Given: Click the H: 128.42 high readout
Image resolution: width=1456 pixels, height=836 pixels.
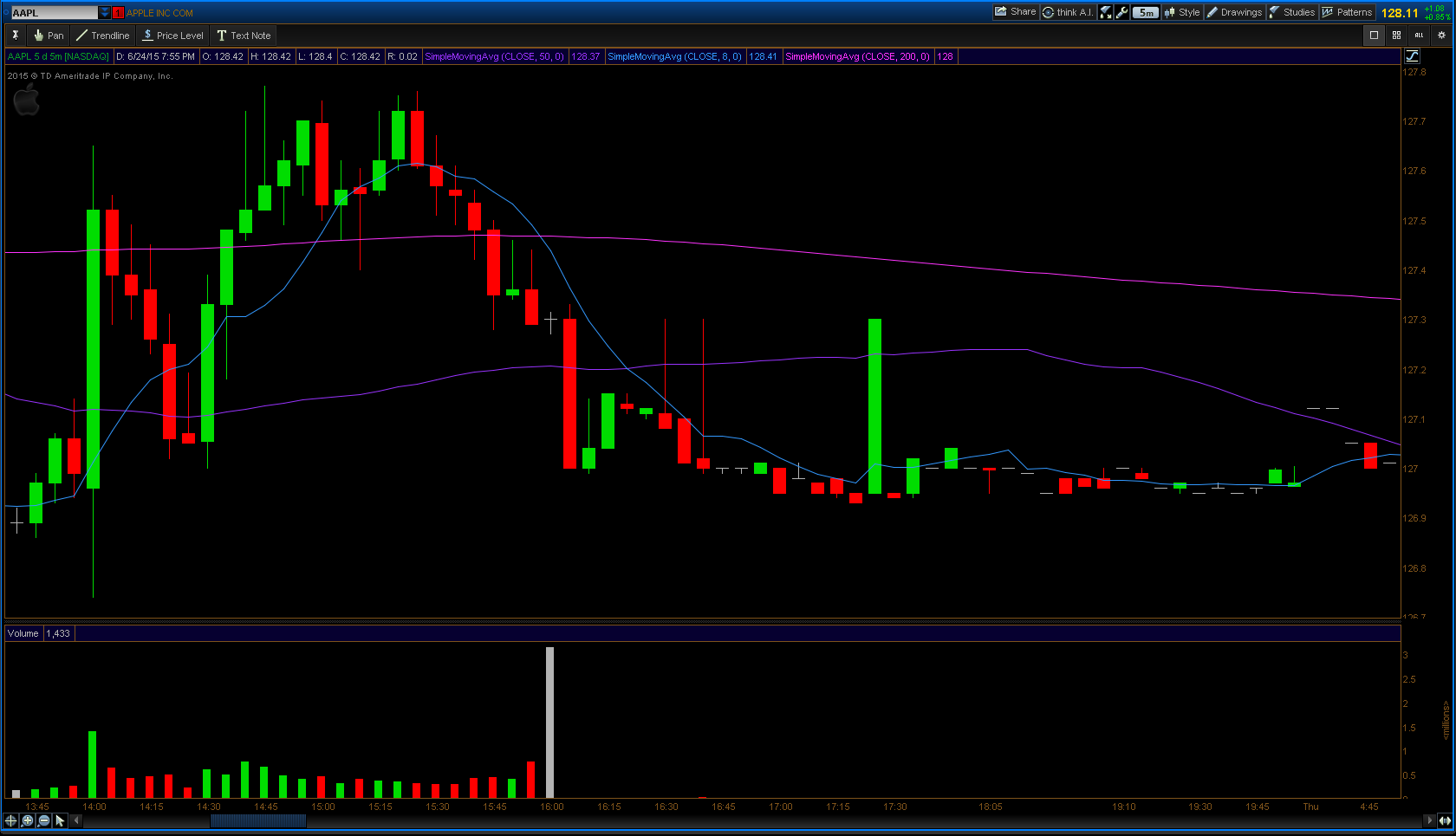Looking at the screenshot, I should coord(270,56).
